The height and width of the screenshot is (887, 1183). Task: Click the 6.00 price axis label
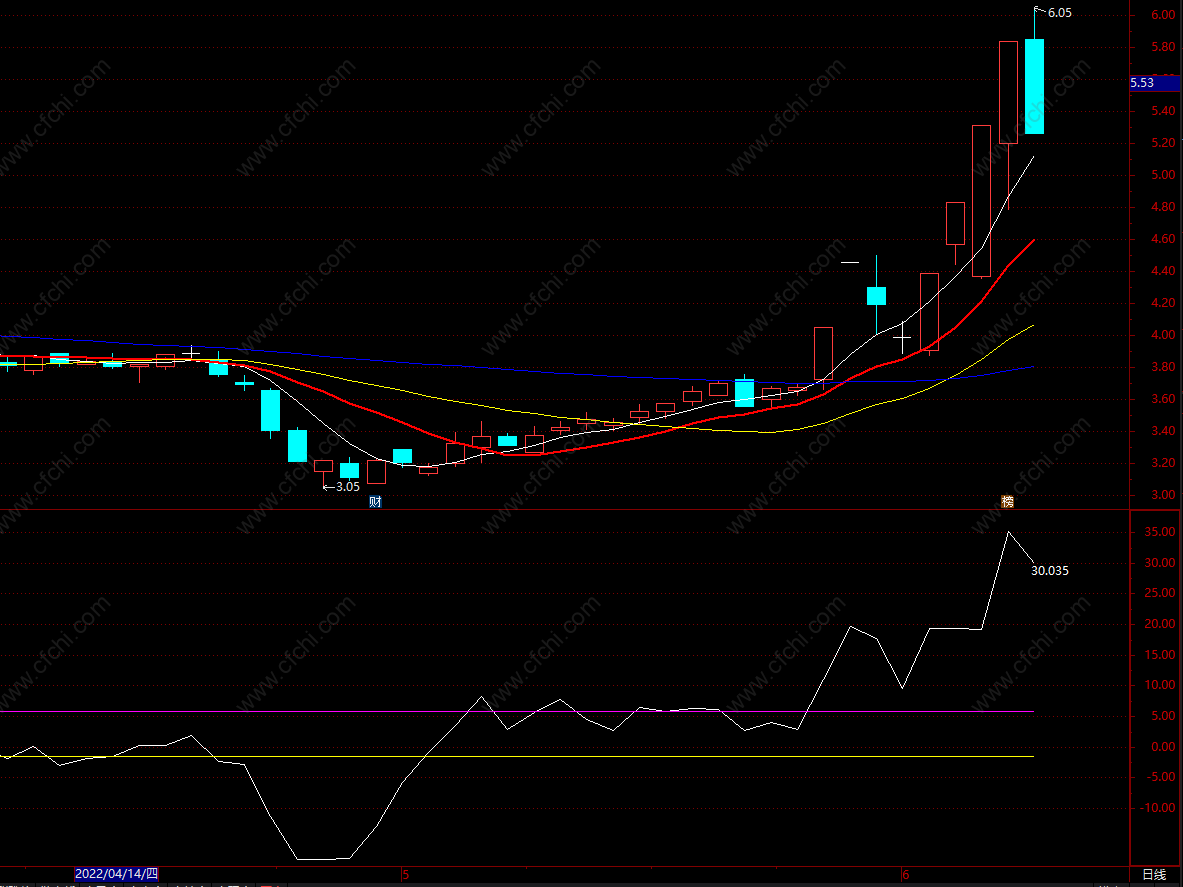(1163, 15)
